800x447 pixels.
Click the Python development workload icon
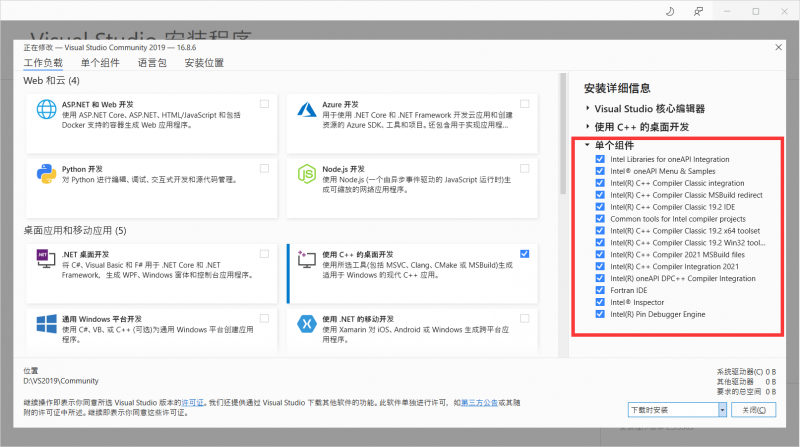coord(48,174)
